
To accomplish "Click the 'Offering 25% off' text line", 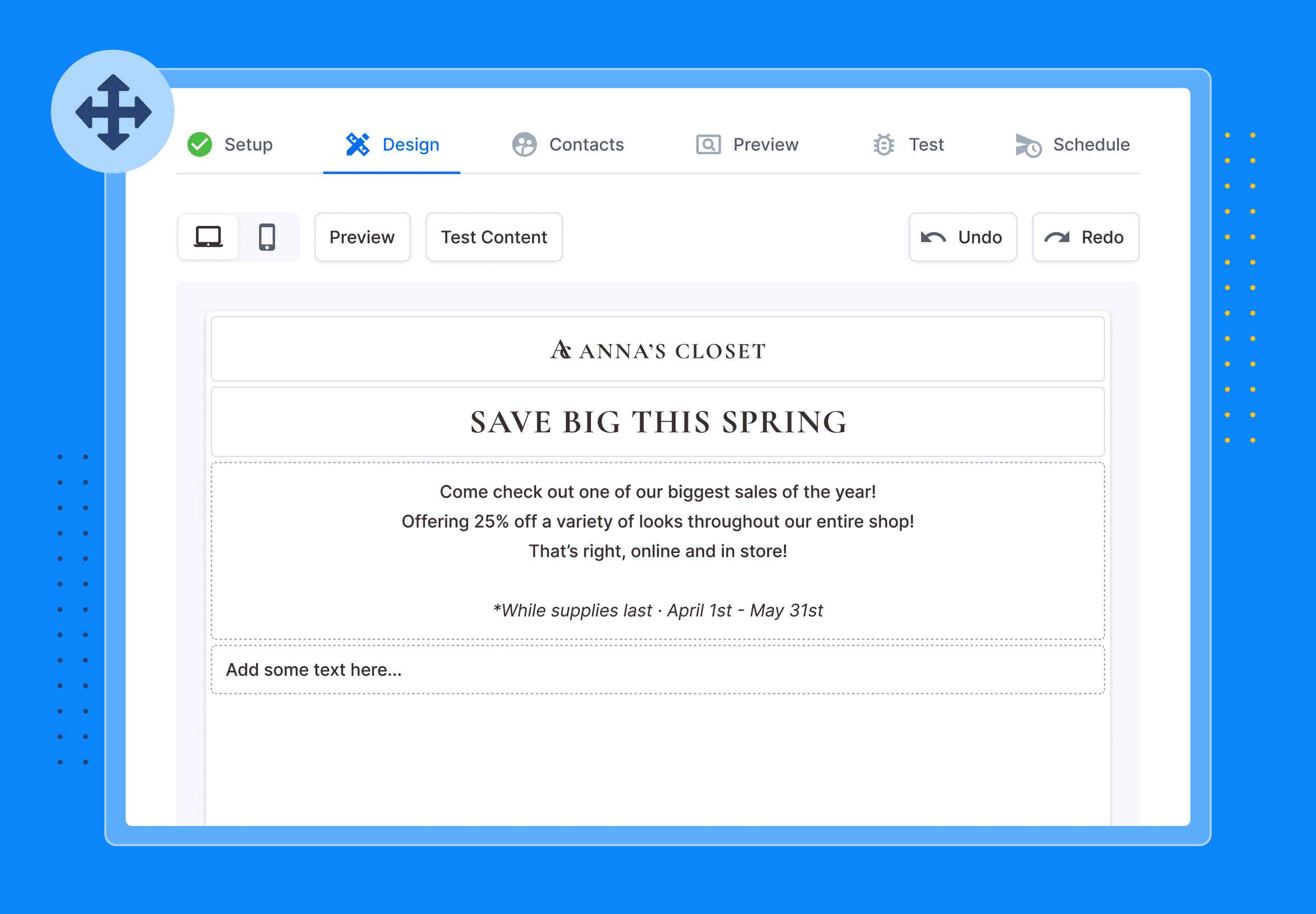I will tap(657, 521).
